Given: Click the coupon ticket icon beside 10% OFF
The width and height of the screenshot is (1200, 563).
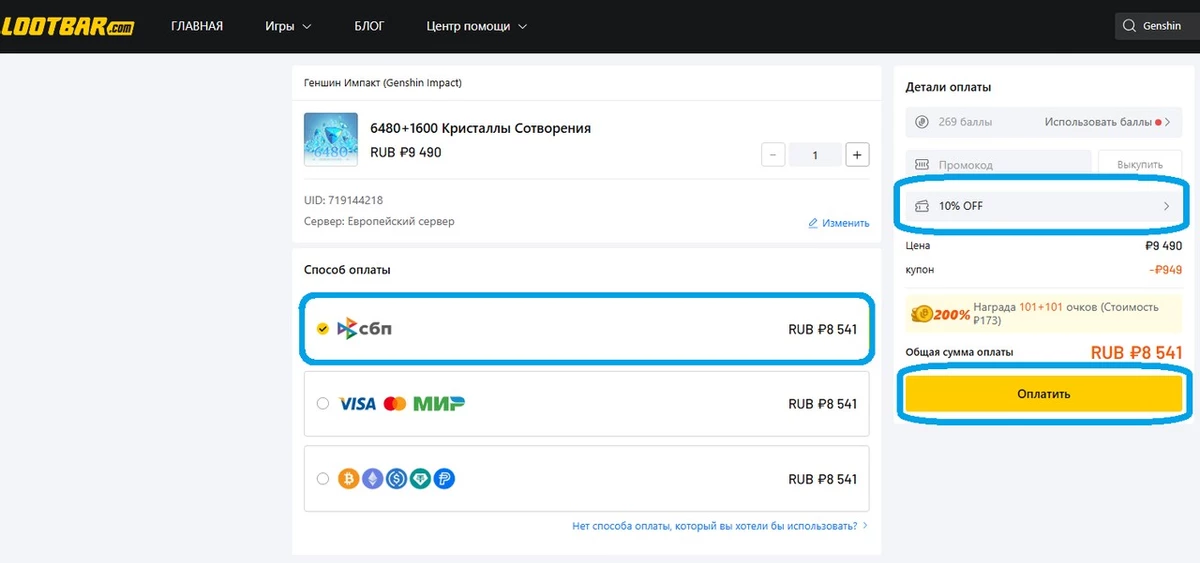Looking at the screenshot, I should [x=923, y=206].
